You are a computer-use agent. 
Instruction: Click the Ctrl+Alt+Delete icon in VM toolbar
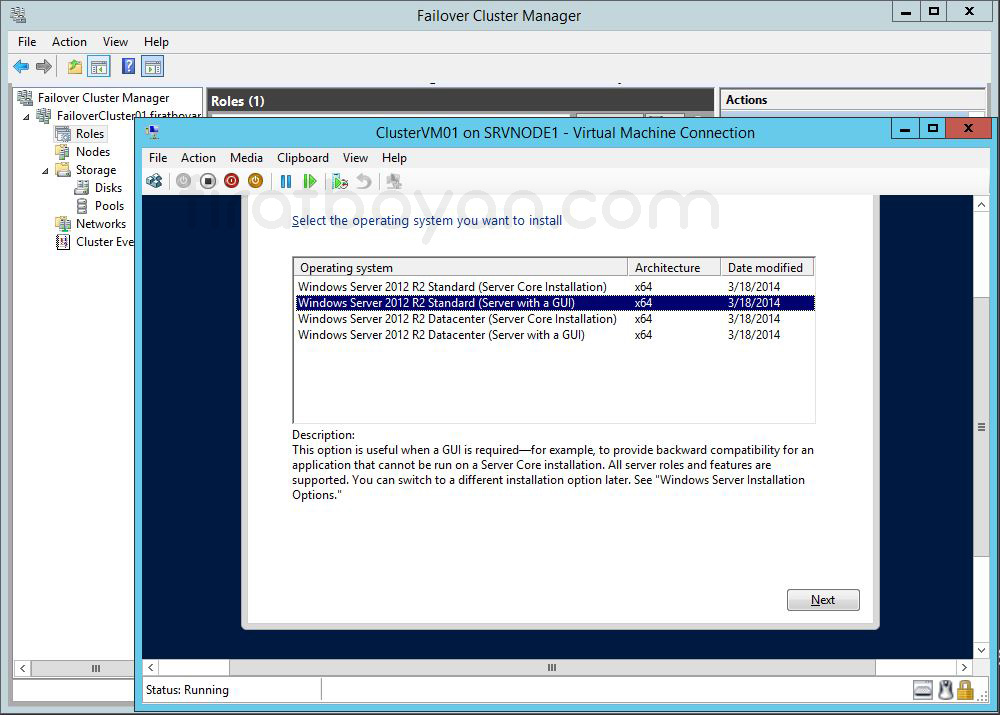(154, 181)
